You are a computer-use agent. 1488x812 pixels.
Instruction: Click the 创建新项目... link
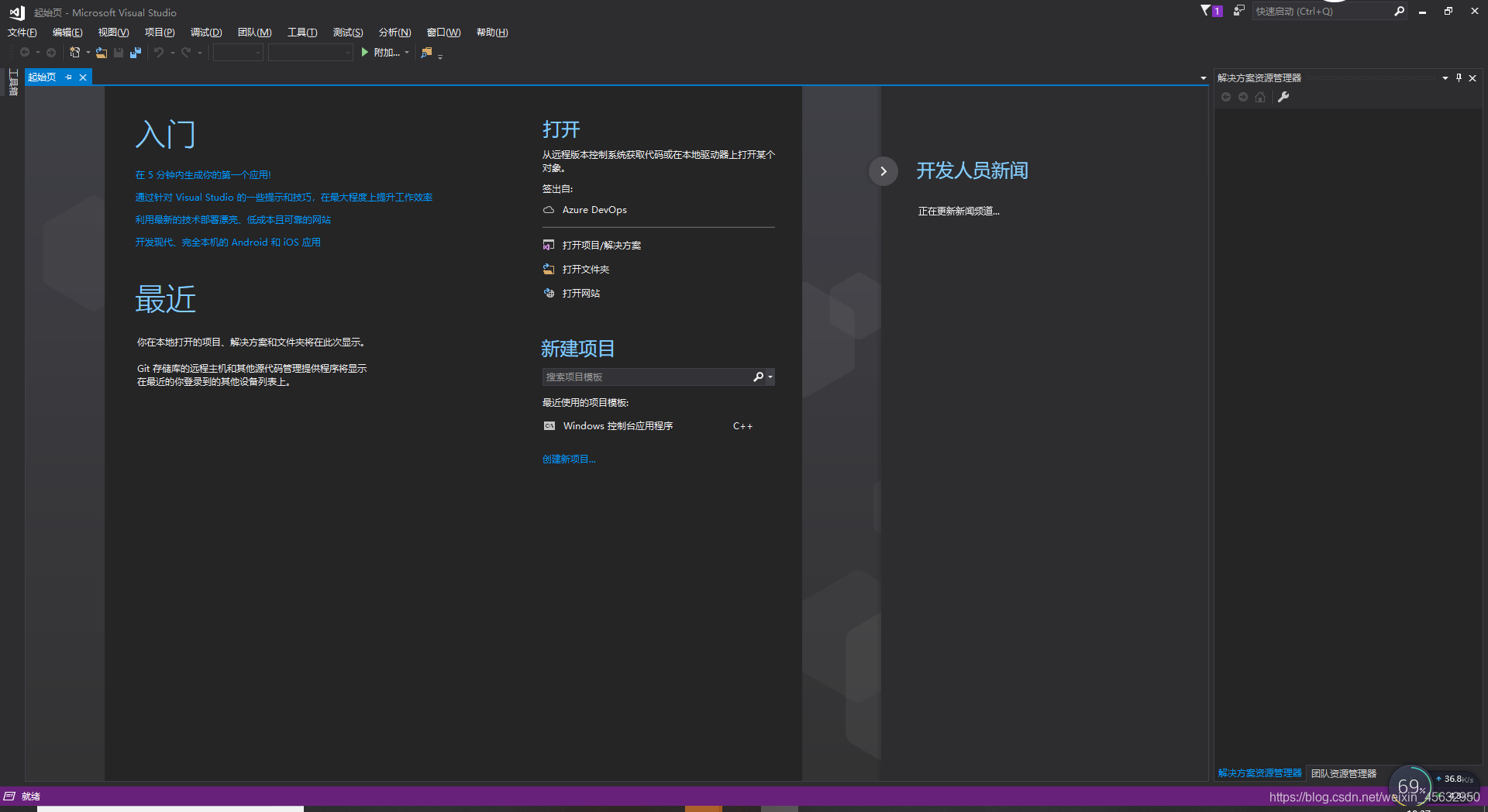569,459
